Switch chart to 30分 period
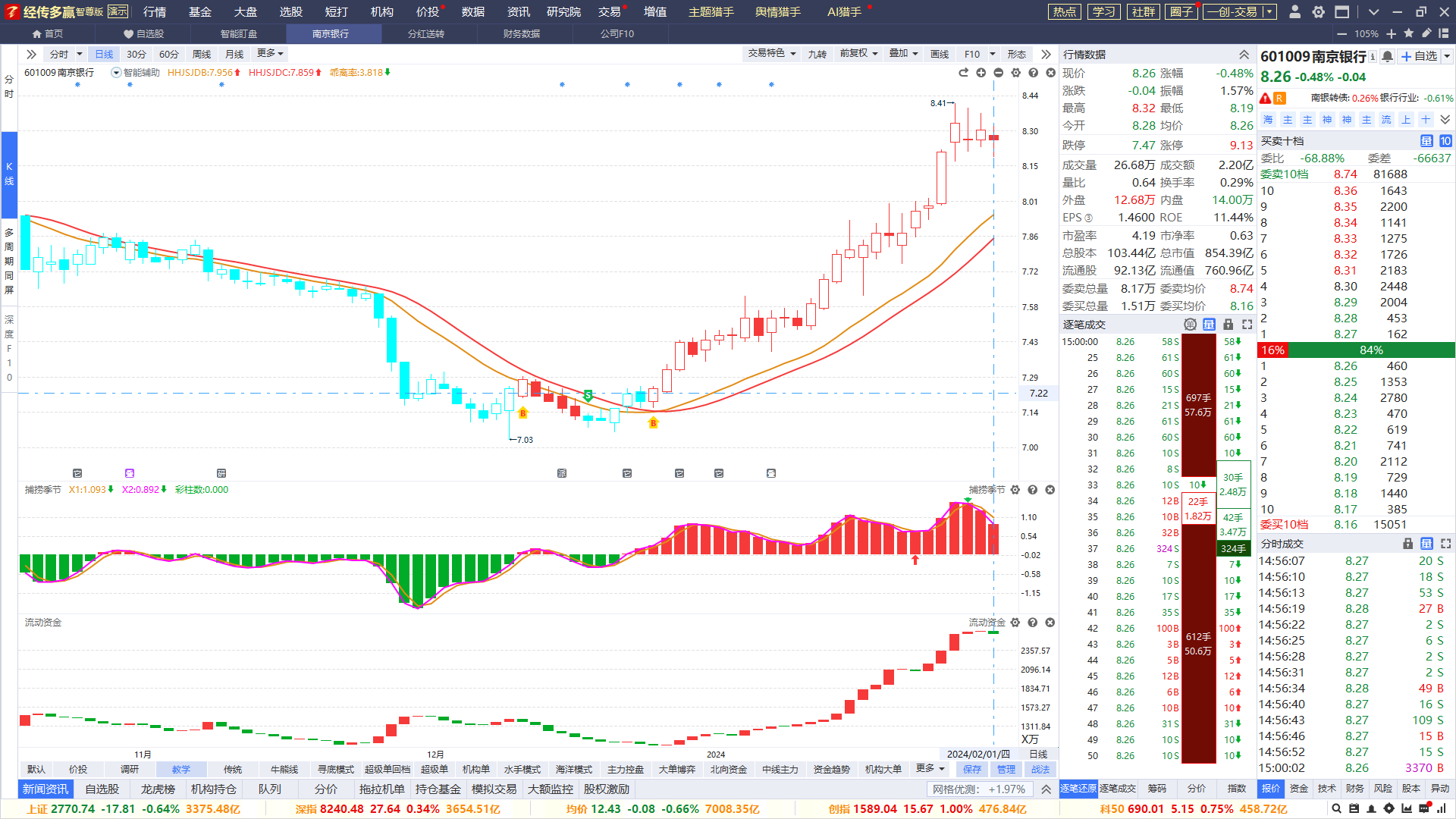 click(136, 54)
